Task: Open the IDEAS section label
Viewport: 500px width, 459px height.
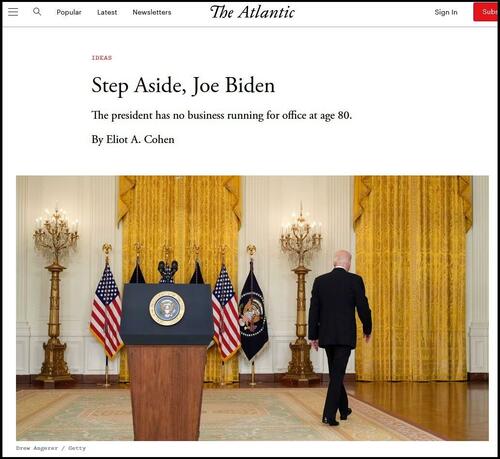Action: [102, 58]
